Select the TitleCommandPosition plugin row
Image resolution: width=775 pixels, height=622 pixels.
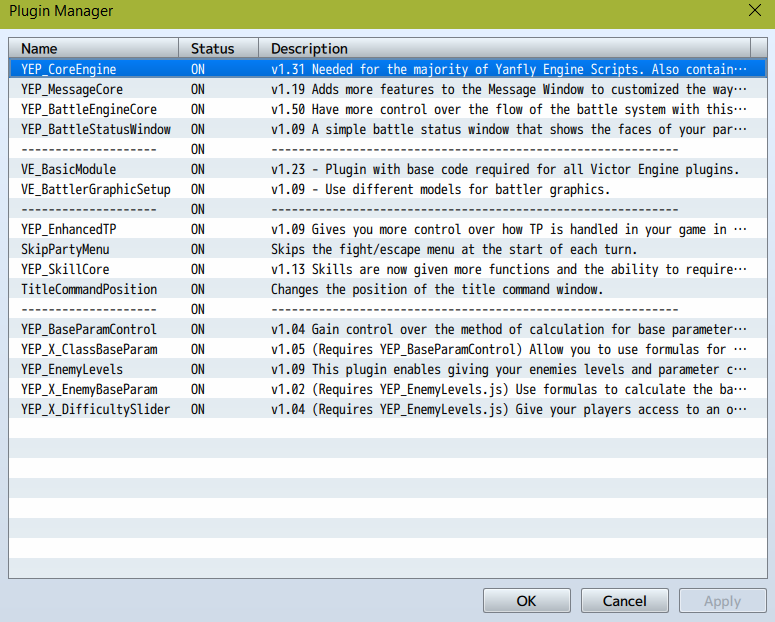[388, 289]
